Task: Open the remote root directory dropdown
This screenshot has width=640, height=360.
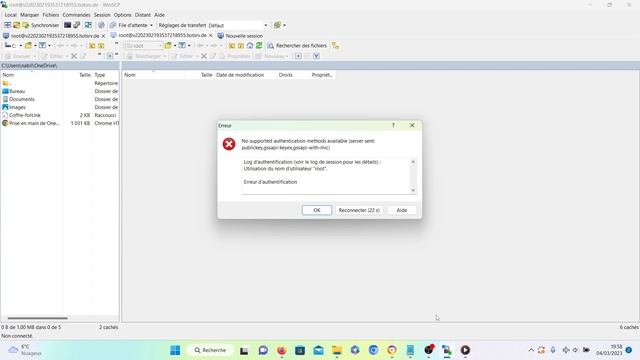Action: click(144, 46)
